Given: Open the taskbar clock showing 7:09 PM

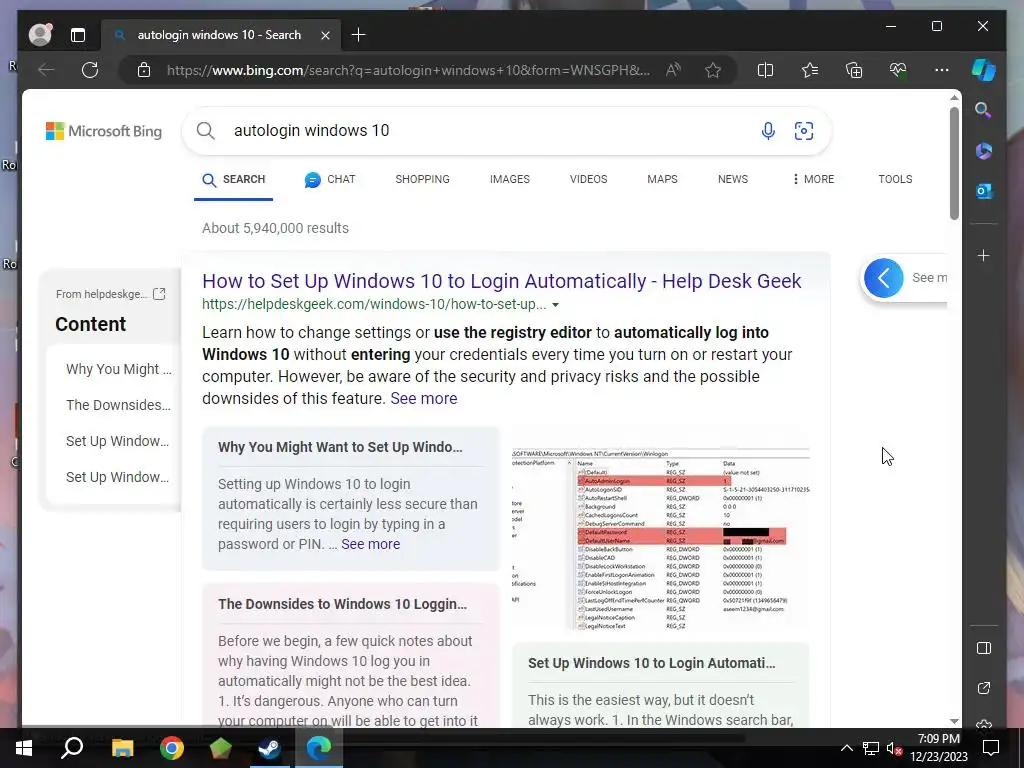Looking at the screenshot, I should 938,748.
